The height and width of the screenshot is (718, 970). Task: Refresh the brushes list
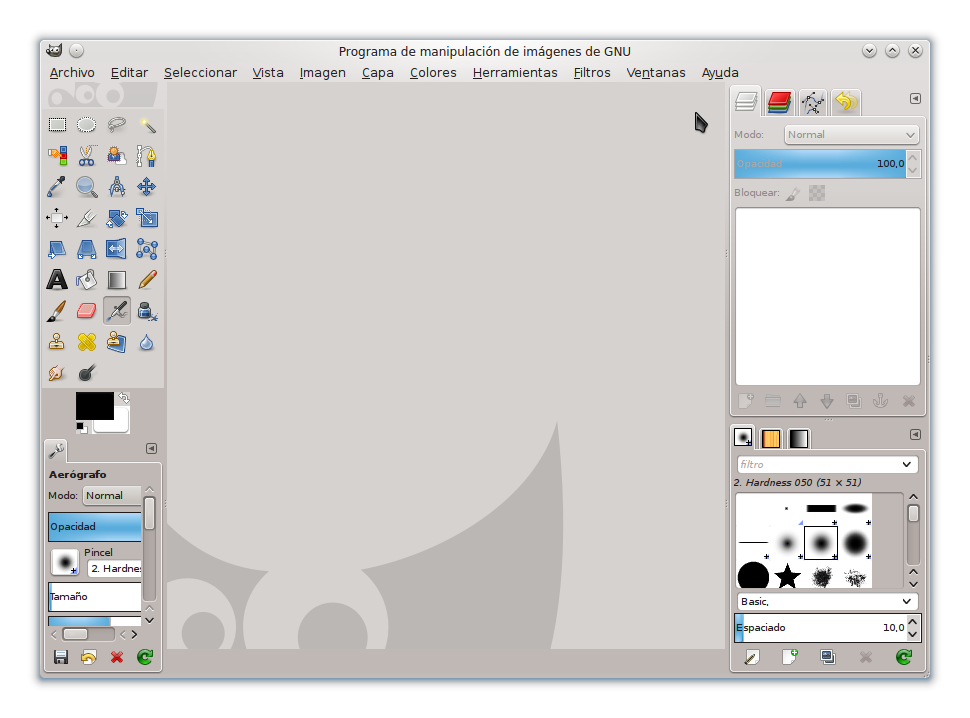tap(904, 657)
